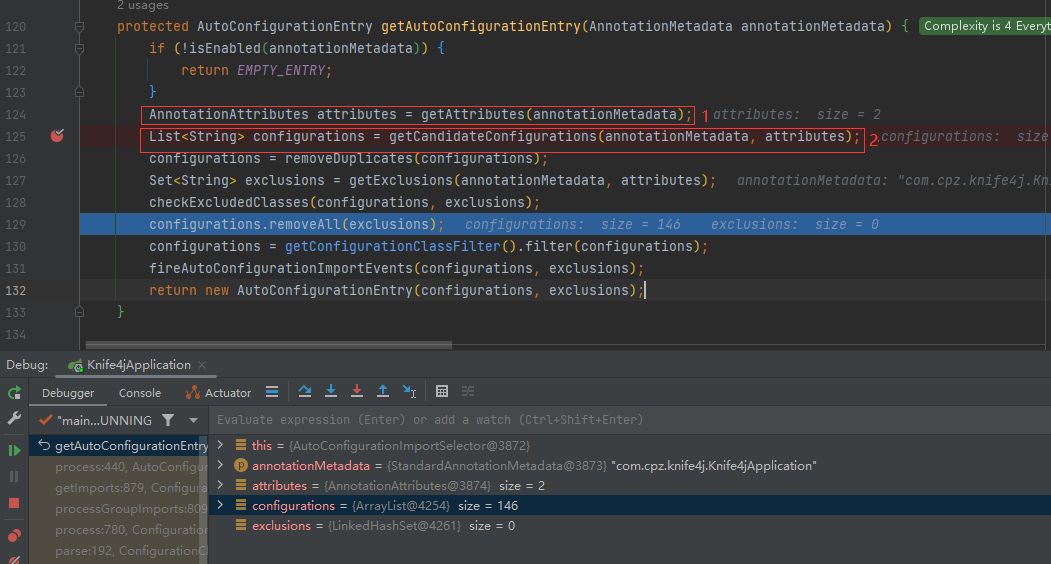
Task: Click the EMPTY_ENTRY constant on line 122
Action: click(x=281, y=70)
